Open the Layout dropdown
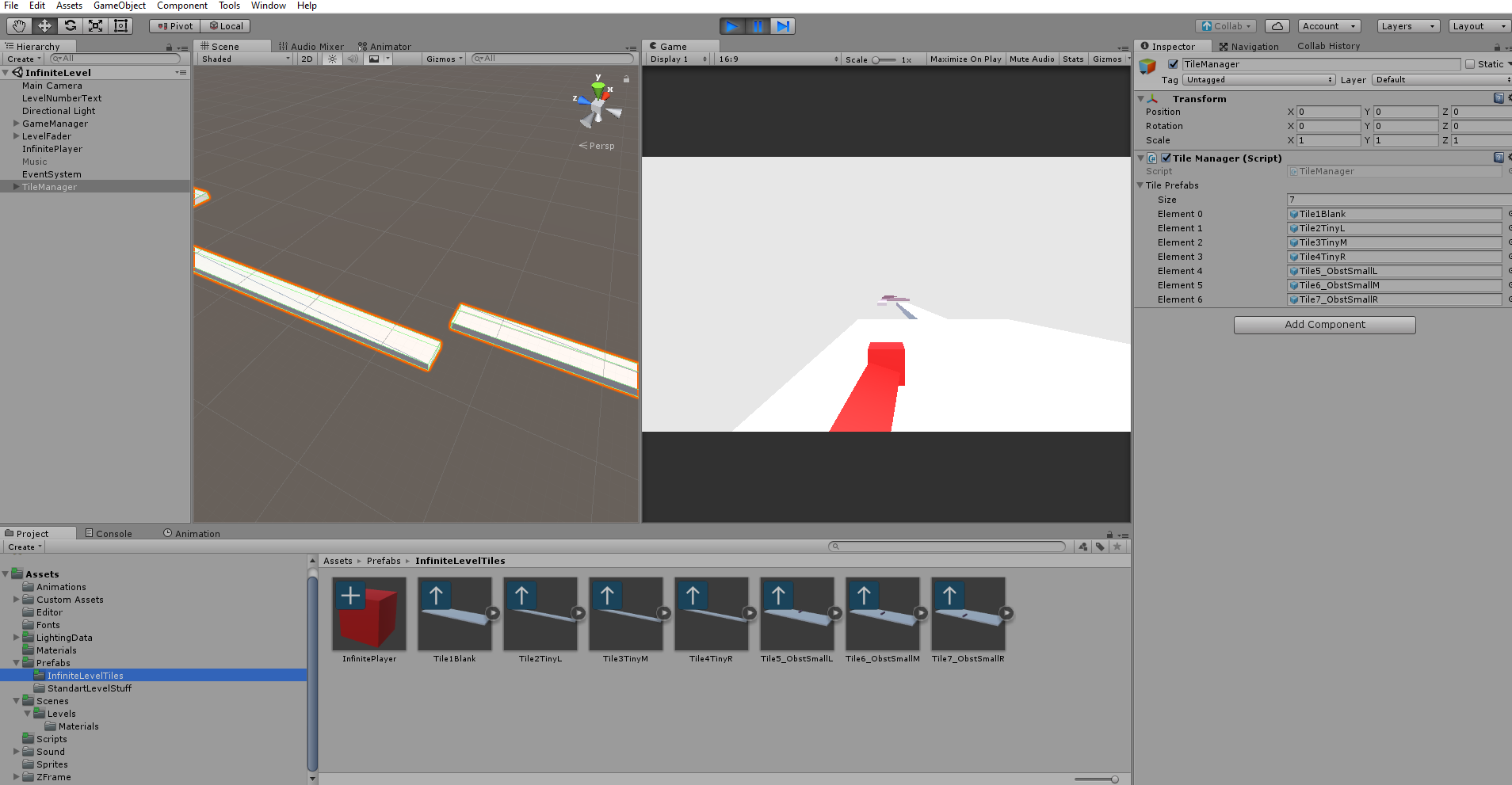1512x785 pixels. (1480, 26)
